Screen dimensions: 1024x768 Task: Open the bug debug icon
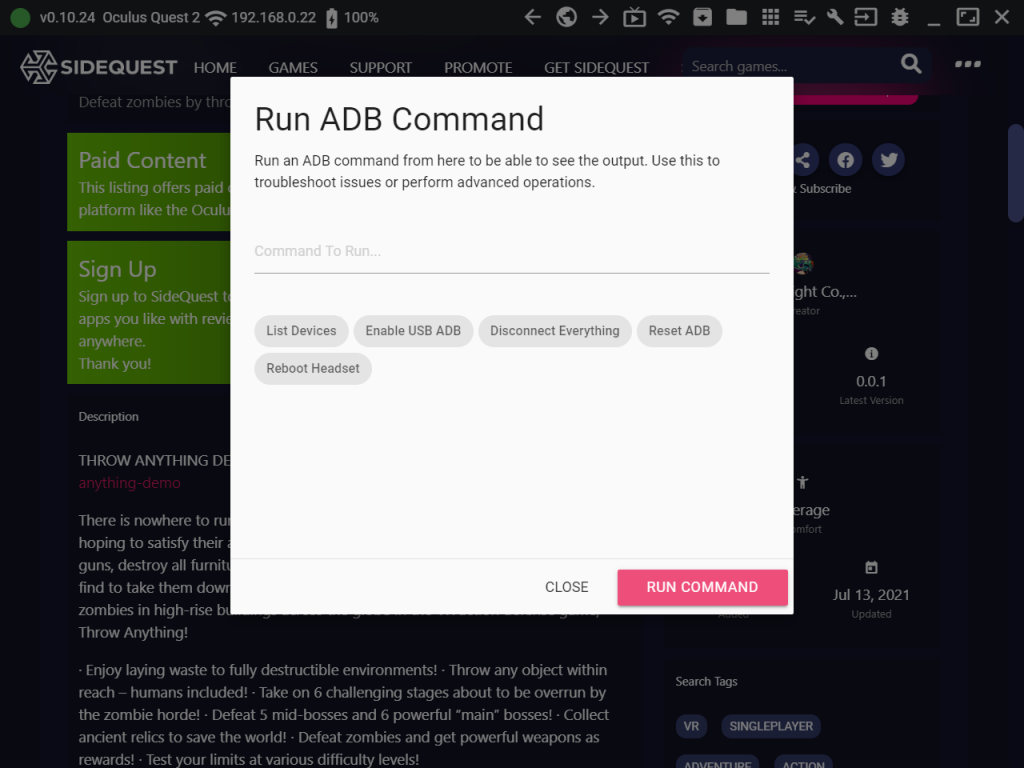click(x=900, y=17)
